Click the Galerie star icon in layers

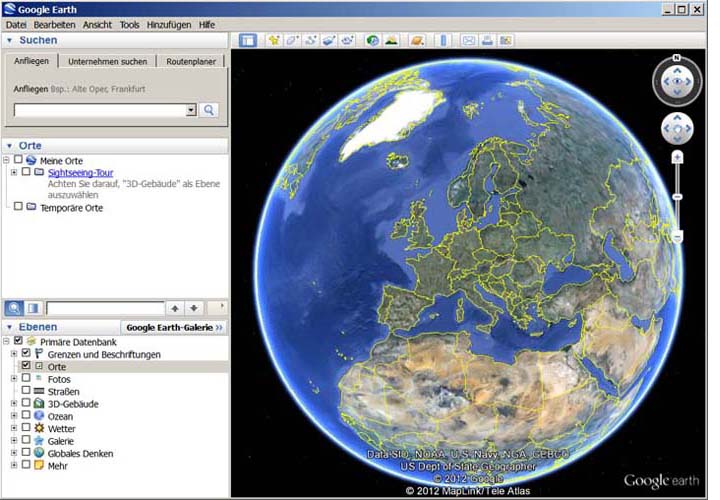pos(39,441)
